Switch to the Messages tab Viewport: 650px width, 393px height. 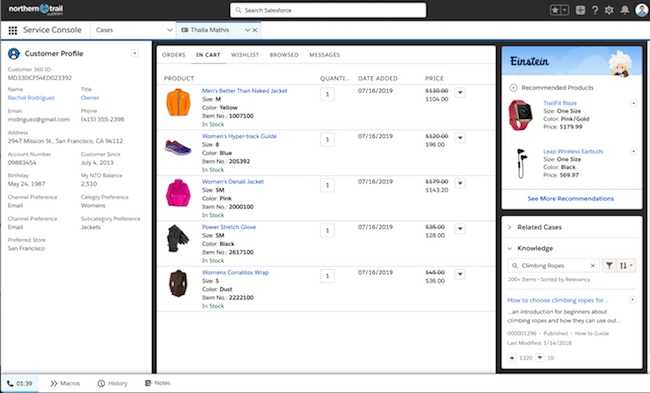(325, 55)
